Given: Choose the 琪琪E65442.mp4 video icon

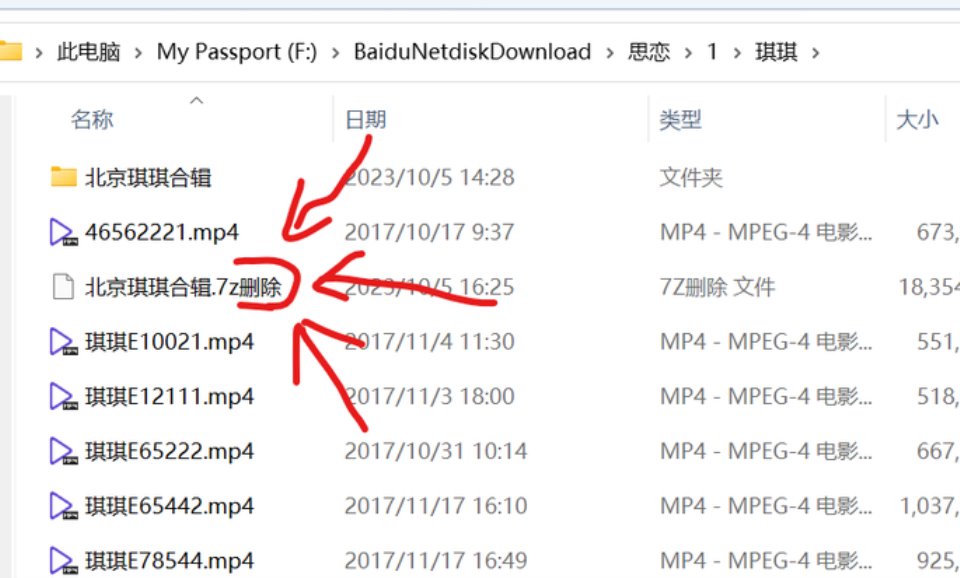Looking at the screenshot, I should [63, 506].
